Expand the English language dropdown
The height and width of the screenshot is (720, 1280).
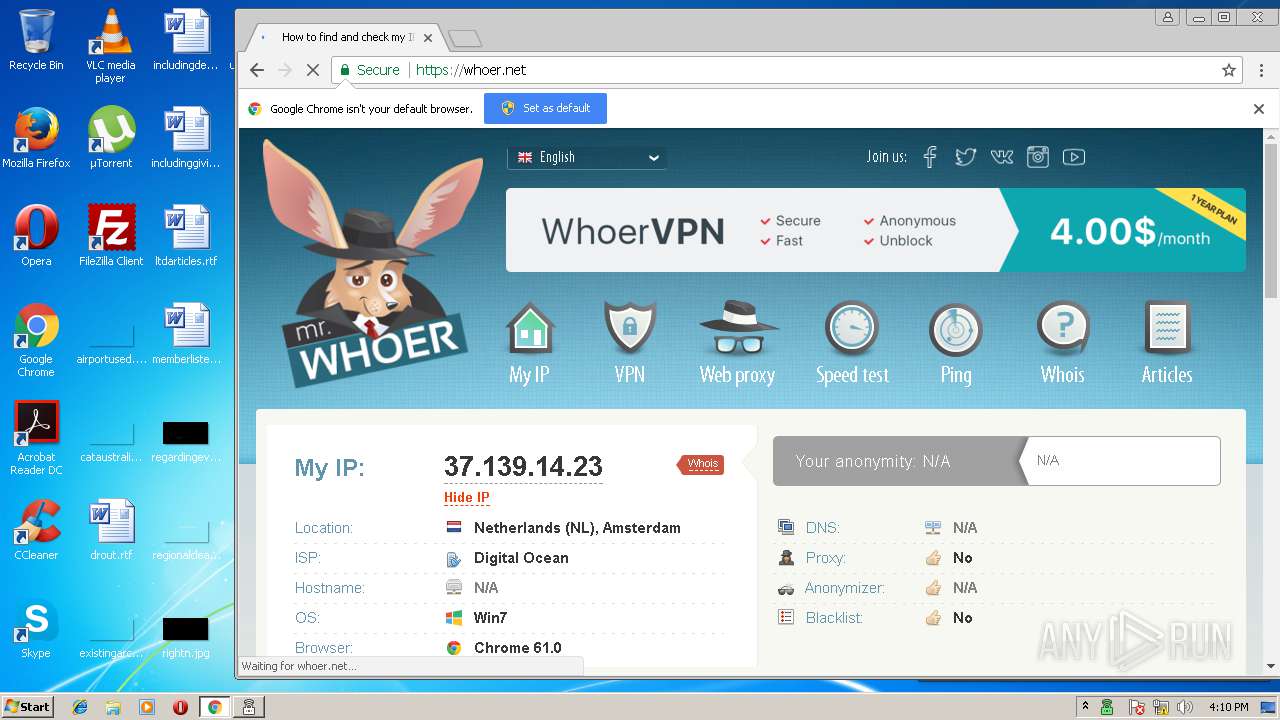tap(587, 157)
